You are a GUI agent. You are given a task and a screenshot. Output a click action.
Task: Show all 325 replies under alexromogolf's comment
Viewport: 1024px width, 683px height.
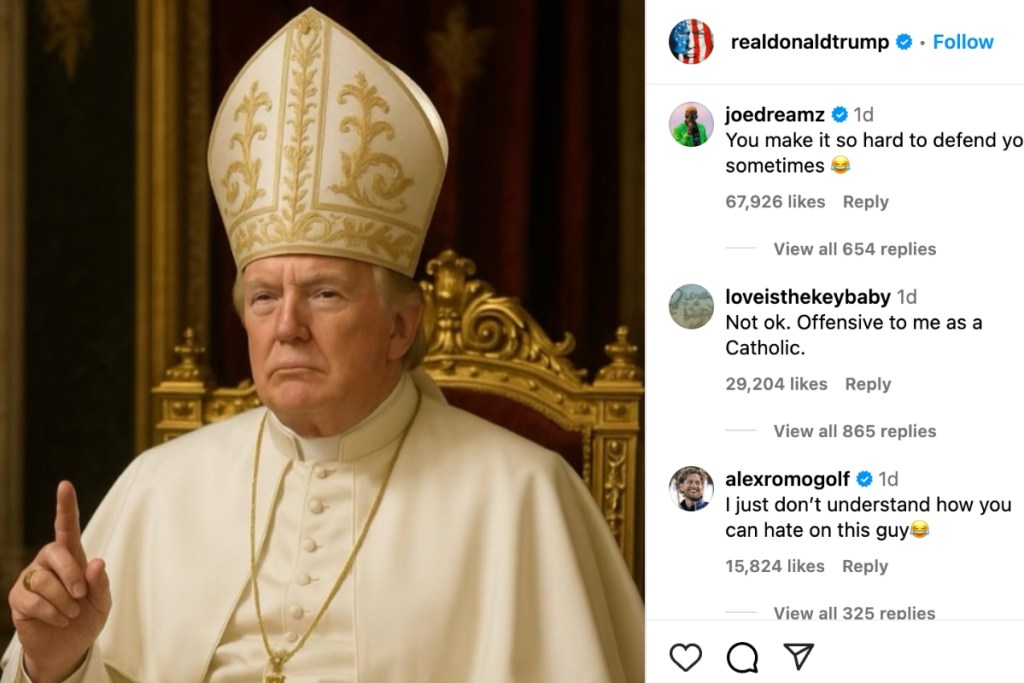855,613
